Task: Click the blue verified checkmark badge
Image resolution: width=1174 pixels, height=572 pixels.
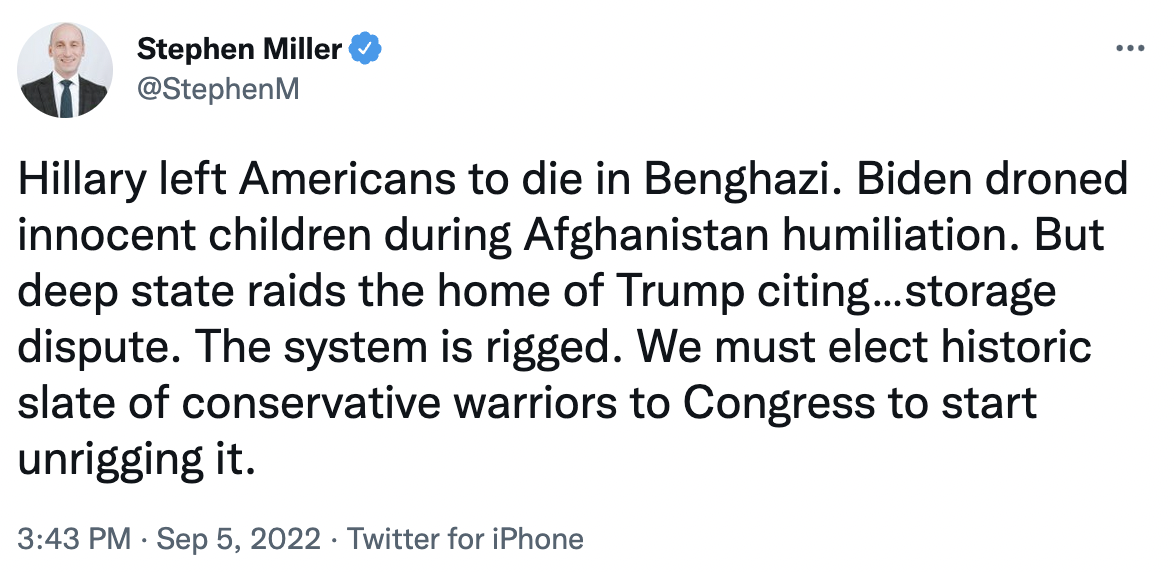Action: click(x=365, y=49)
